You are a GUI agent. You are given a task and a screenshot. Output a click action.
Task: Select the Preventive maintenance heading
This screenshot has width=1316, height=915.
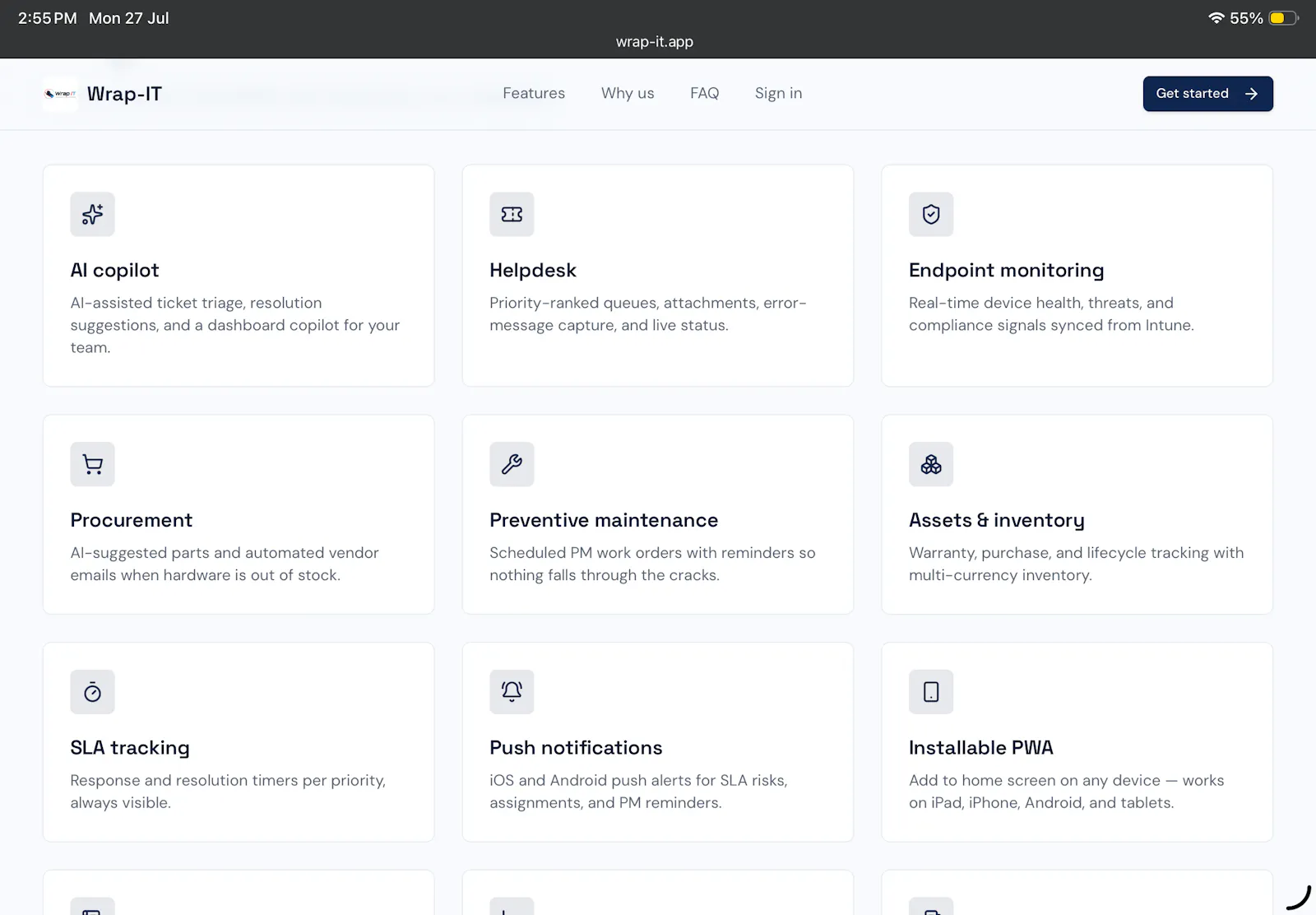604,520
